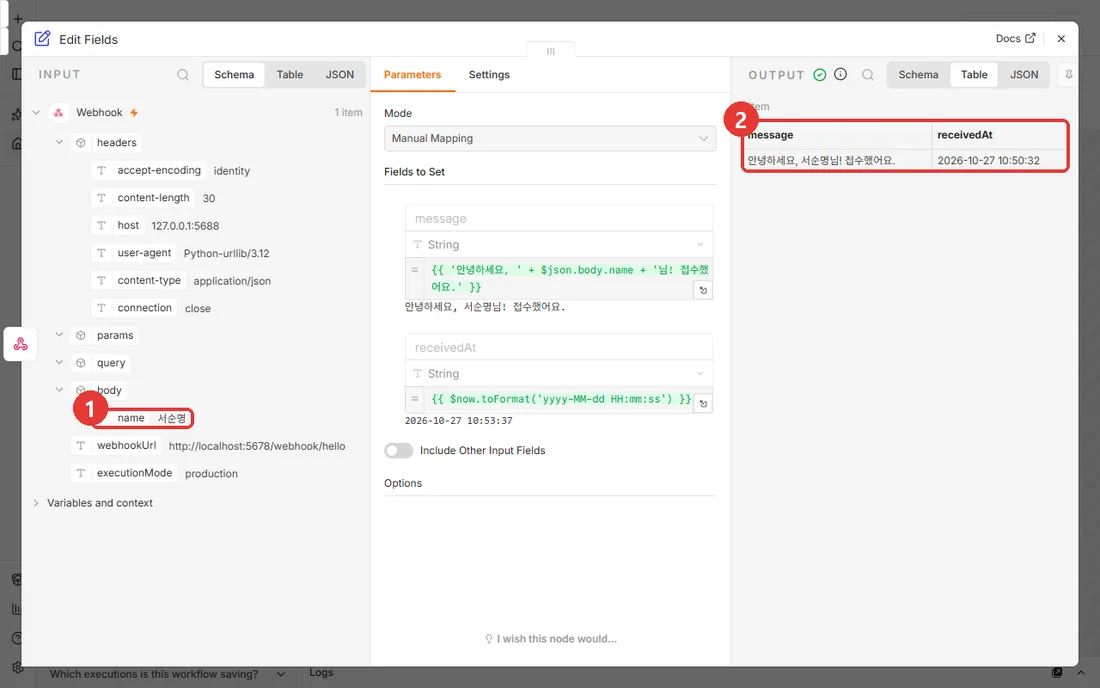Expand Variables and context
Image resolution: width=1100 pixels, height=688 pixels.
point(36,503)
